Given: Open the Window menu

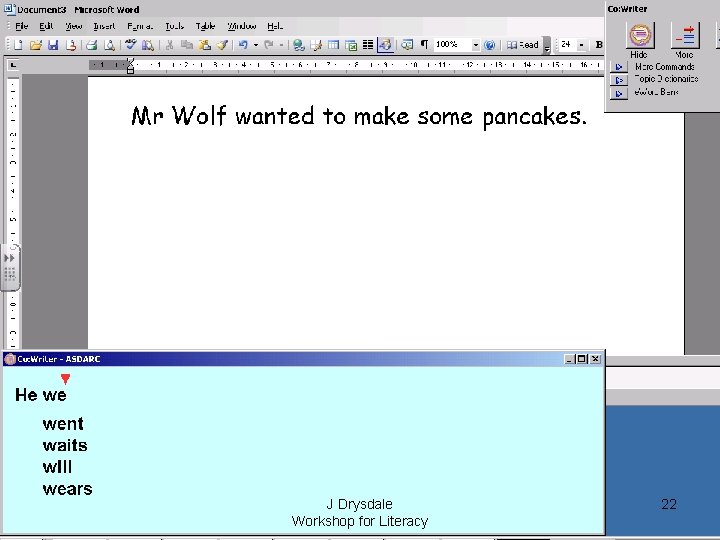Looking at the screenshot, I should [x=242, y=26].
